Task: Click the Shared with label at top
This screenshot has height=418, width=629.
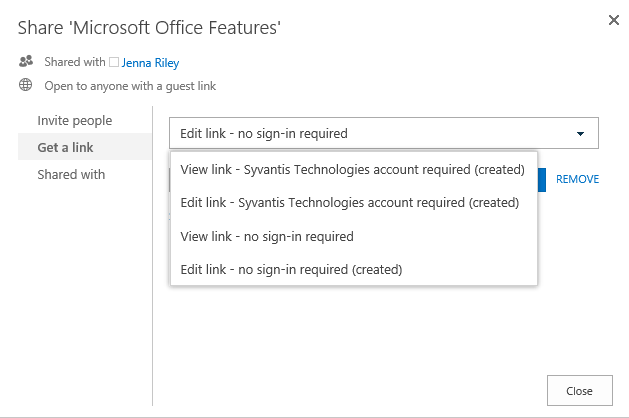Action: pyautogui.click(x=75, y=62)
